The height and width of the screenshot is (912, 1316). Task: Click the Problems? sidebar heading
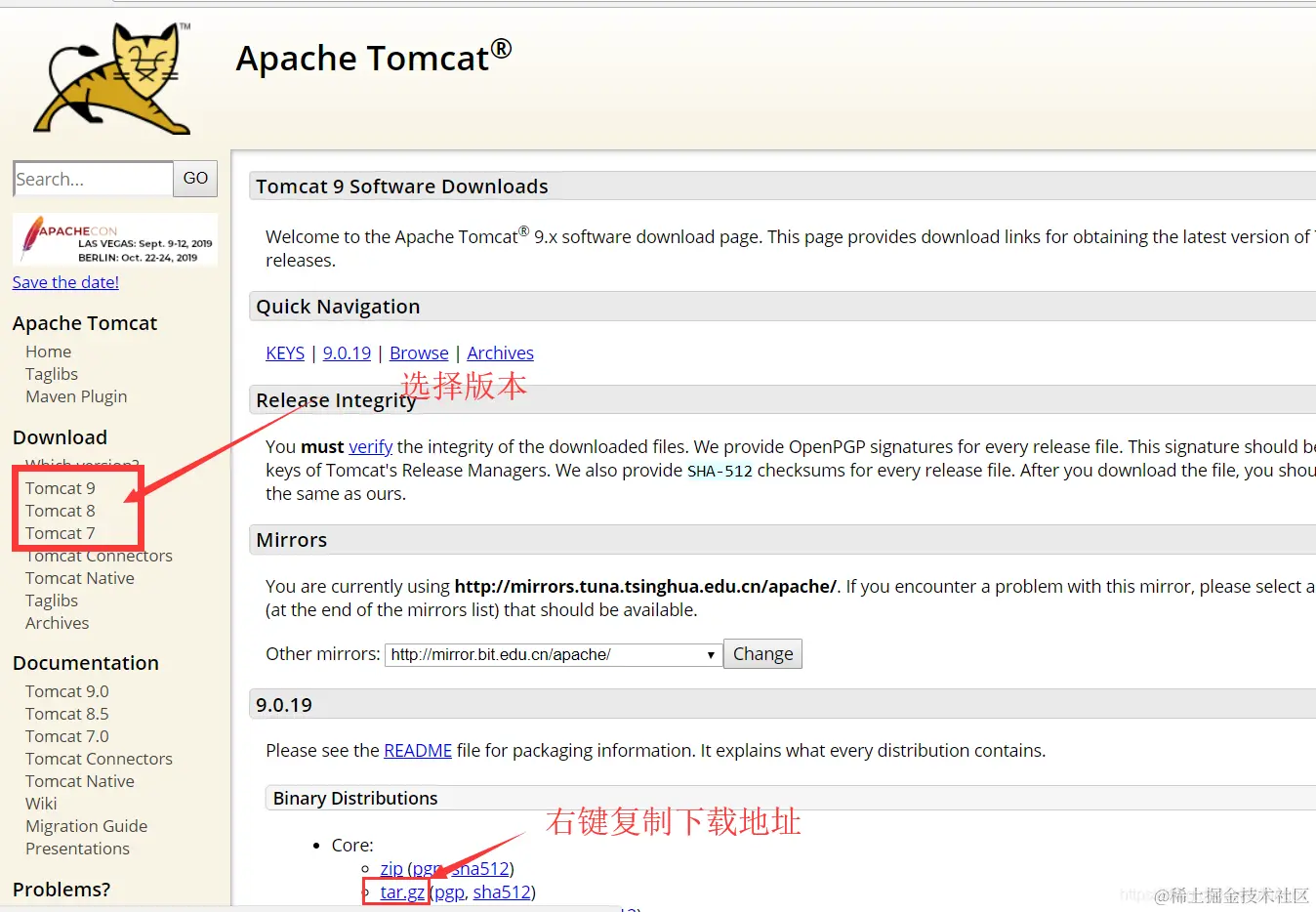62,890
